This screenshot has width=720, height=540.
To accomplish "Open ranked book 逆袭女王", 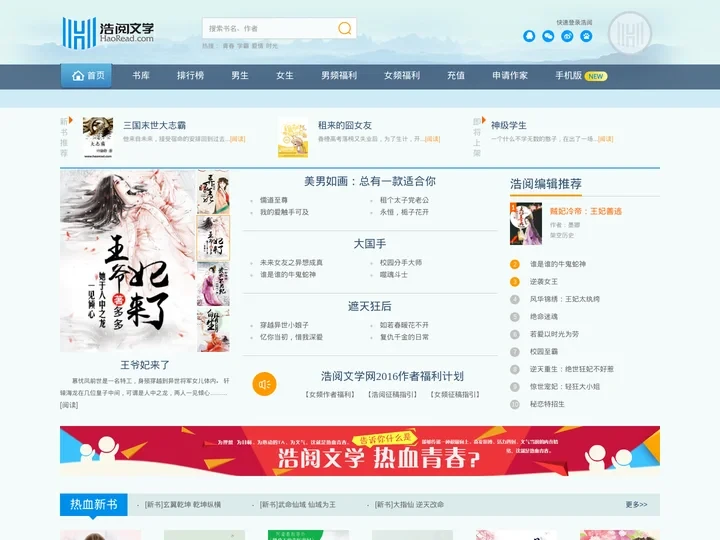I will click(x=544, y=281).
